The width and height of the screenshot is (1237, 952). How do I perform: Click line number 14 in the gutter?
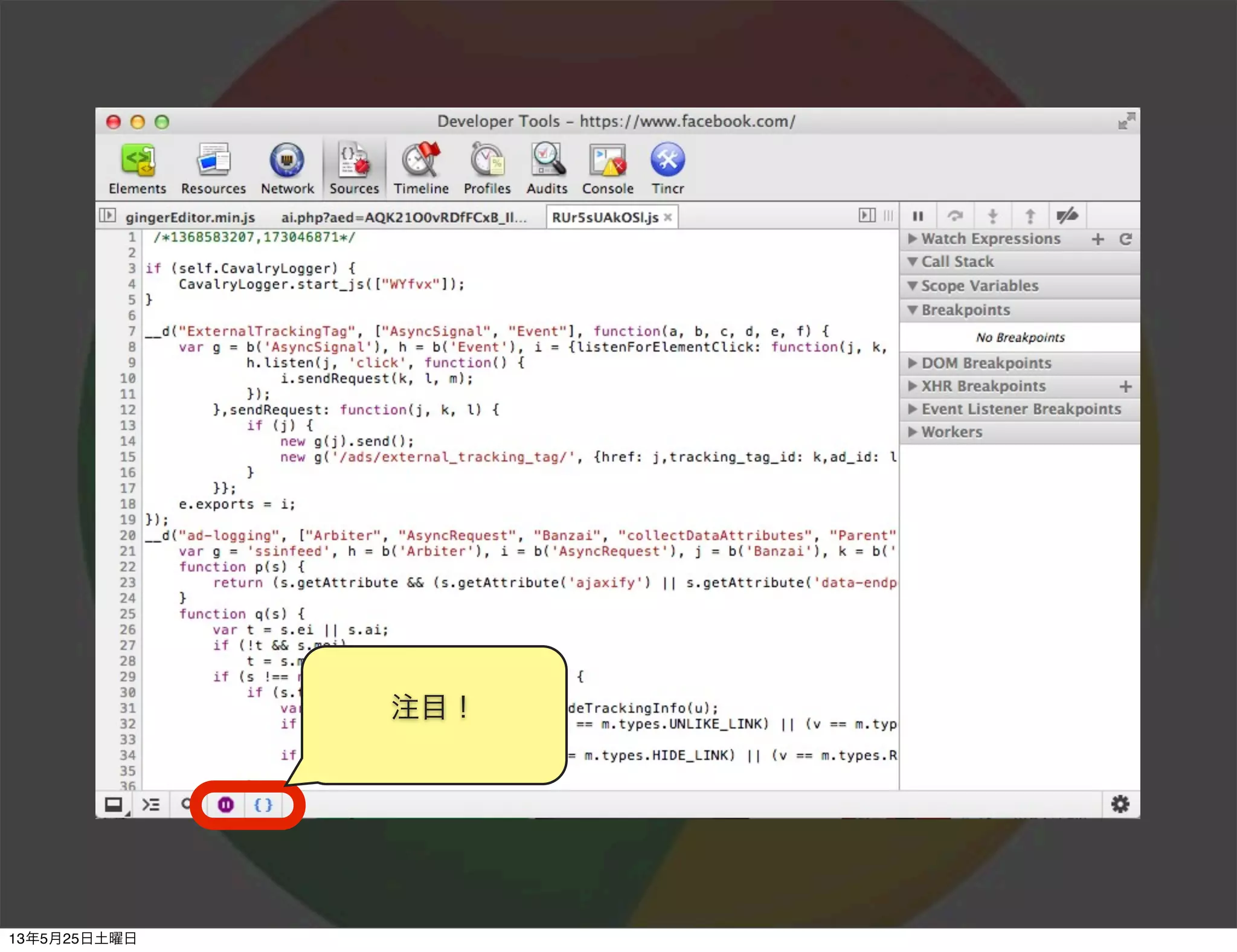(127, 442)
